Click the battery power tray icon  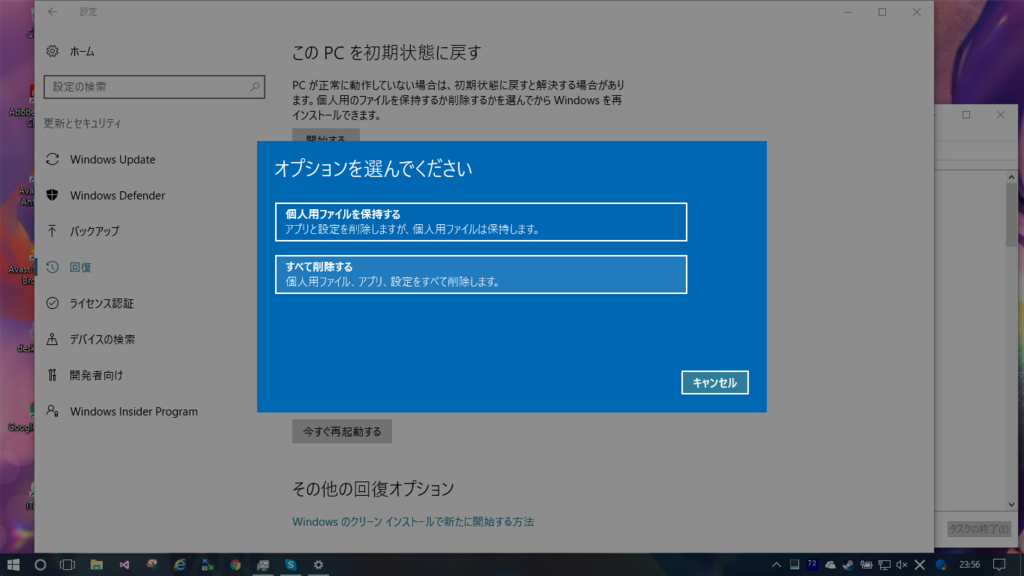coord(866,565)
